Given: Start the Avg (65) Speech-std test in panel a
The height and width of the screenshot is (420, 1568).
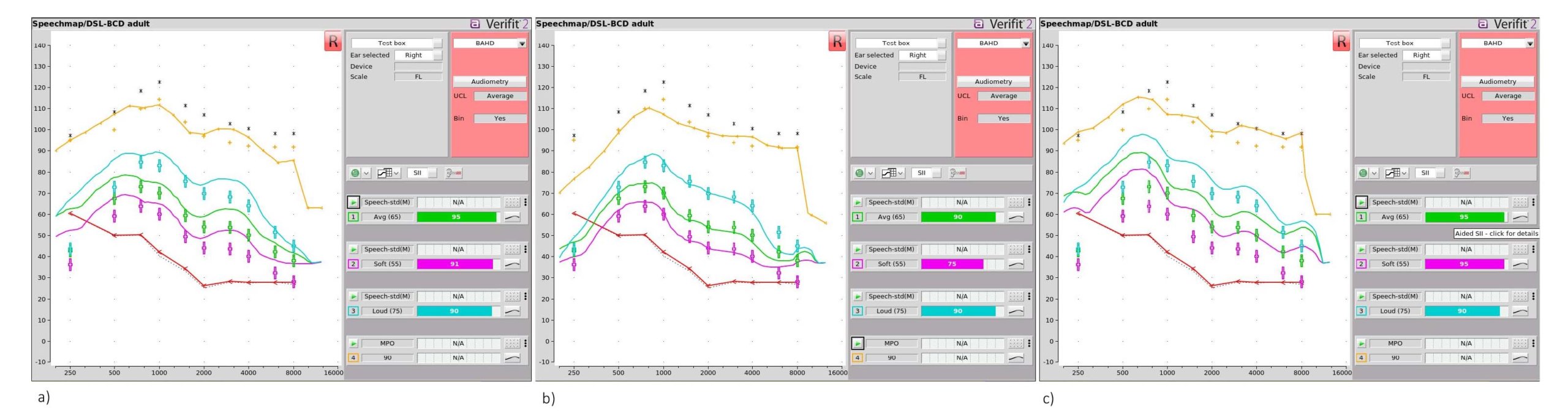Looking at the screenshot, I should click(353, 202).
